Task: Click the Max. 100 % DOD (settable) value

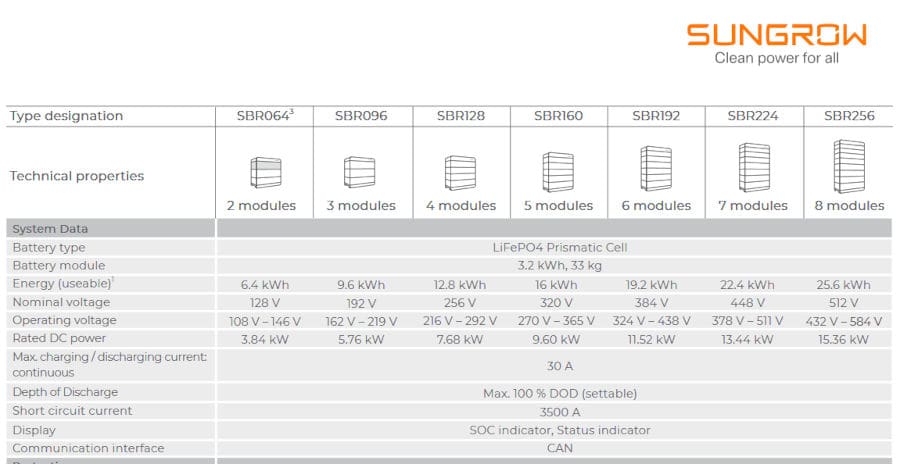Action: [560, 393]
